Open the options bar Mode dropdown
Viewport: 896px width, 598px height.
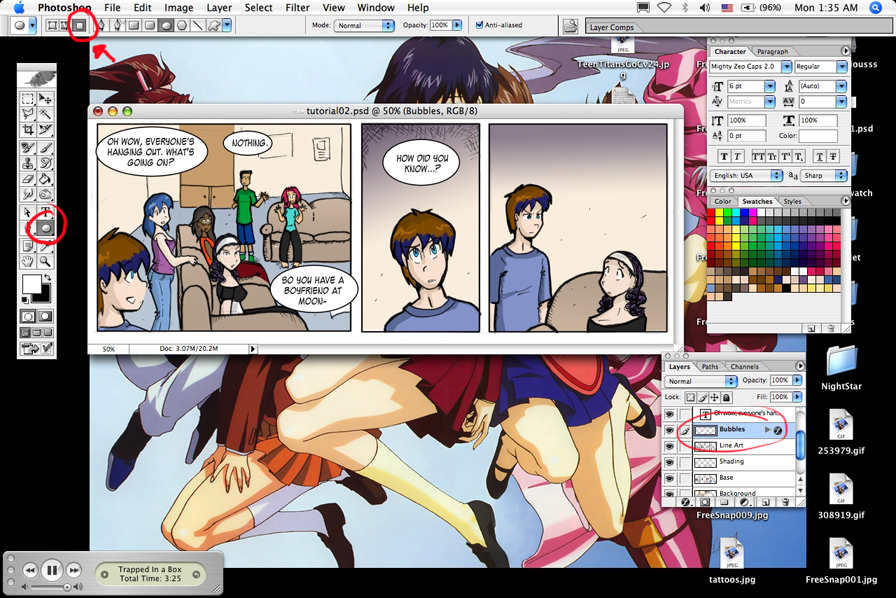click(364, 25)
